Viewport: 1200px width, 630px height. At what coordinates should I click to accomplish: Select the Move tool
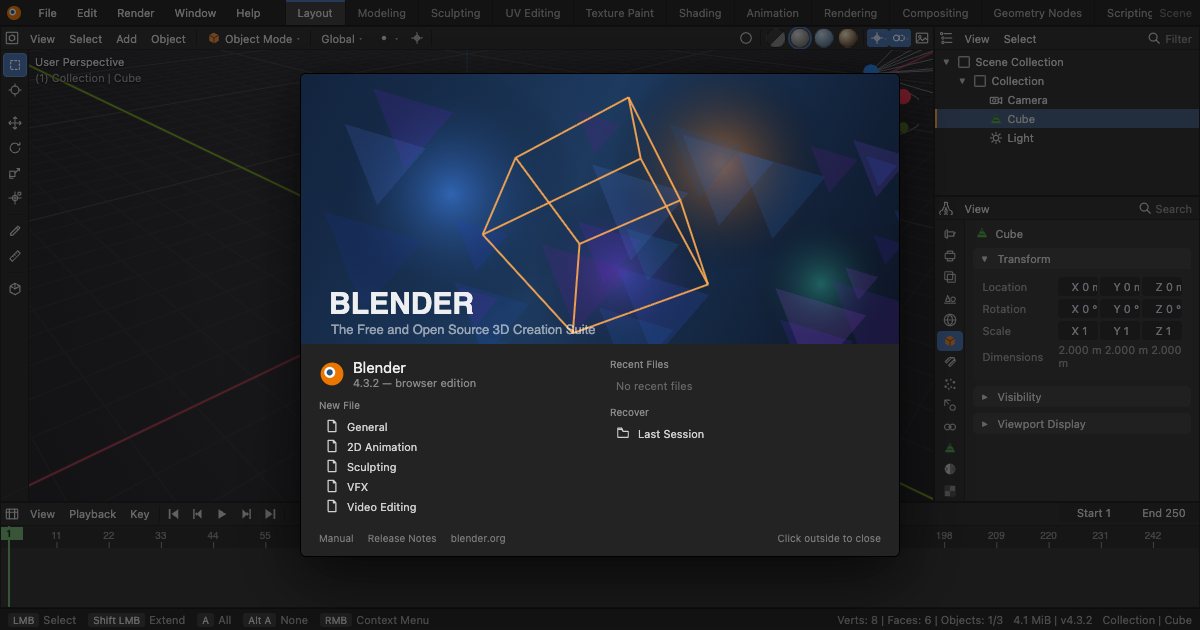click(x=15, y=123)
